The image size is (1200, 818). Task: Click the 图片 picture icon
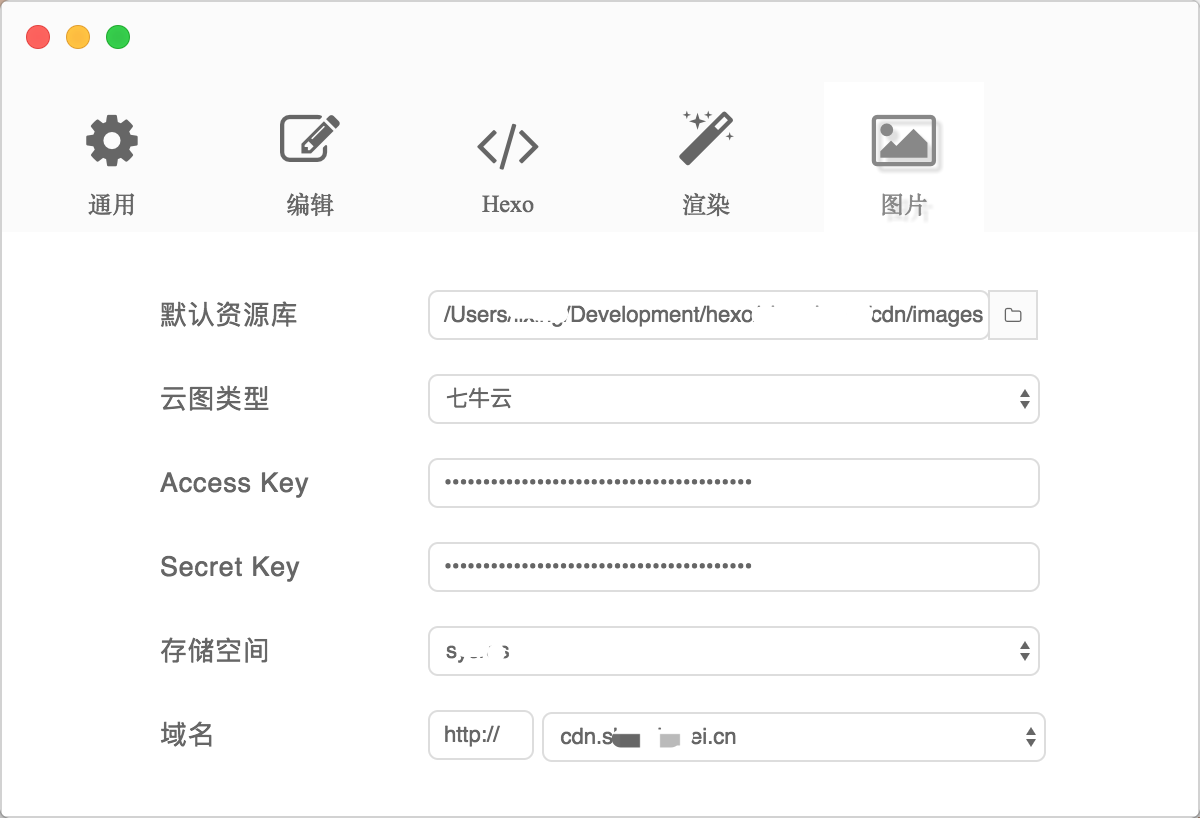click(x=904, y=141)
